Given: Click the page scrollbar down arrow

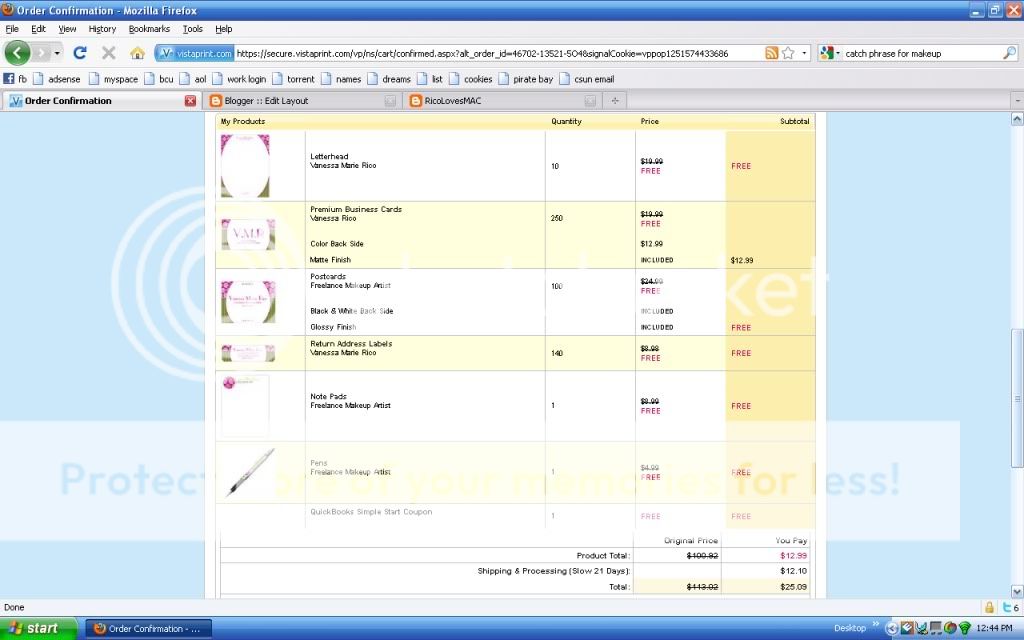Looking at the screenshot, I should (1017, 592).
